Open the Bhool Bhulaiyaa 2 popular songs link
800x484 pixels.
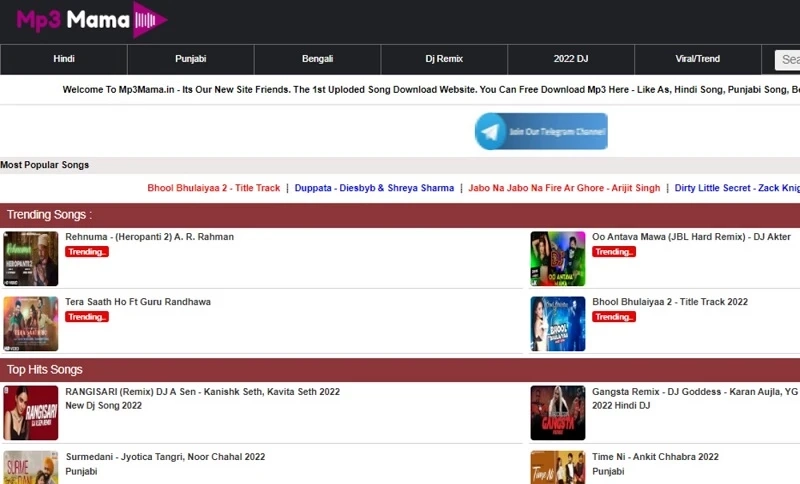[214, 188]
